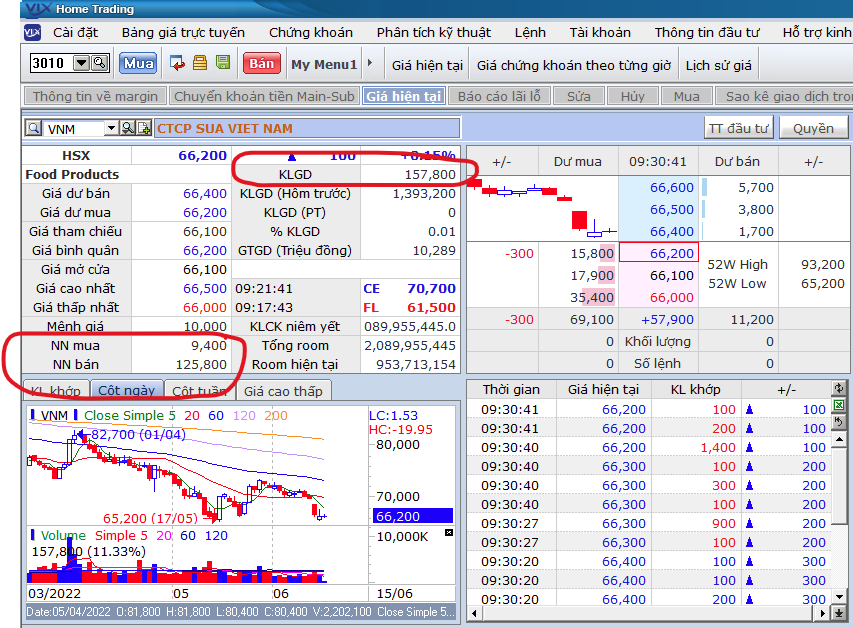Select the KL khớp chart tab

[x=55, y=390]
